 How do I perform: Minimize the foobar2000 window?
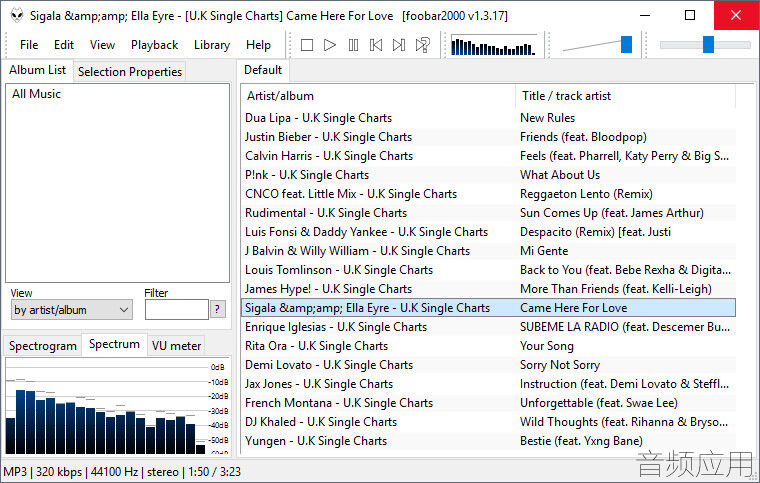click(645, 16)
